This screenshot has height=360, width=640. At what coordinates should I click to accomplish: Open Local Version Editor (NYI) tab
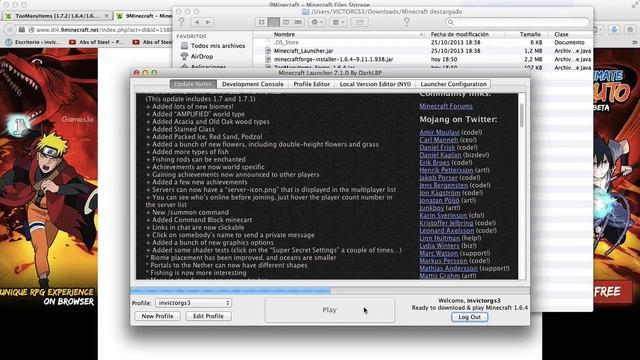(x=375, y=84)
